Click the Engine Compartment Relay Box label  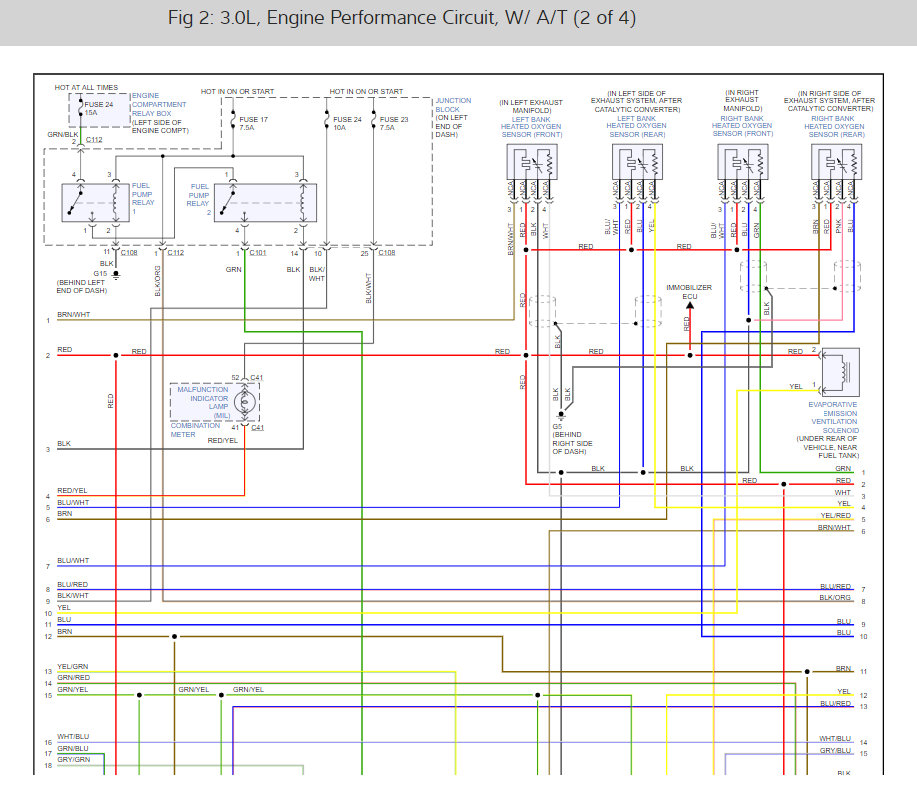(160, 109)
